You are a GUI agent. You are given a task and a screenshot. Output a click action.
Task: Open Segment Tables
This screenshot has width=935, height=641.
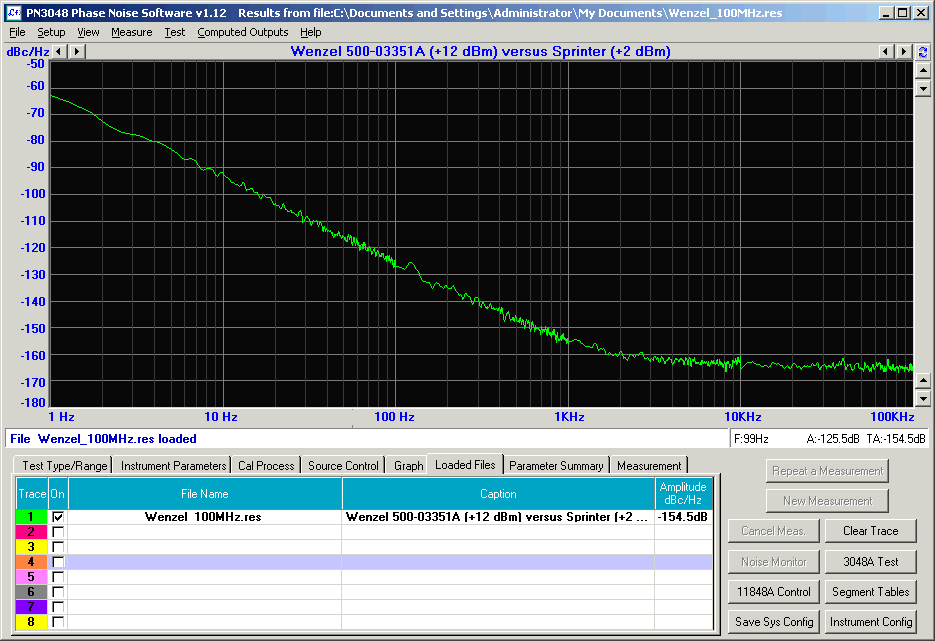click(x=871, y=592)
